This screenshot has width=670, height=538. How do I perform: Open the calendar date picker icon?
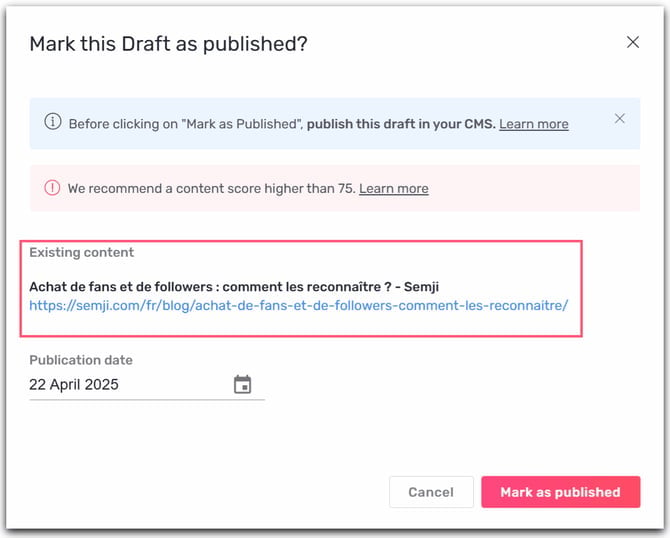point(242,384)
